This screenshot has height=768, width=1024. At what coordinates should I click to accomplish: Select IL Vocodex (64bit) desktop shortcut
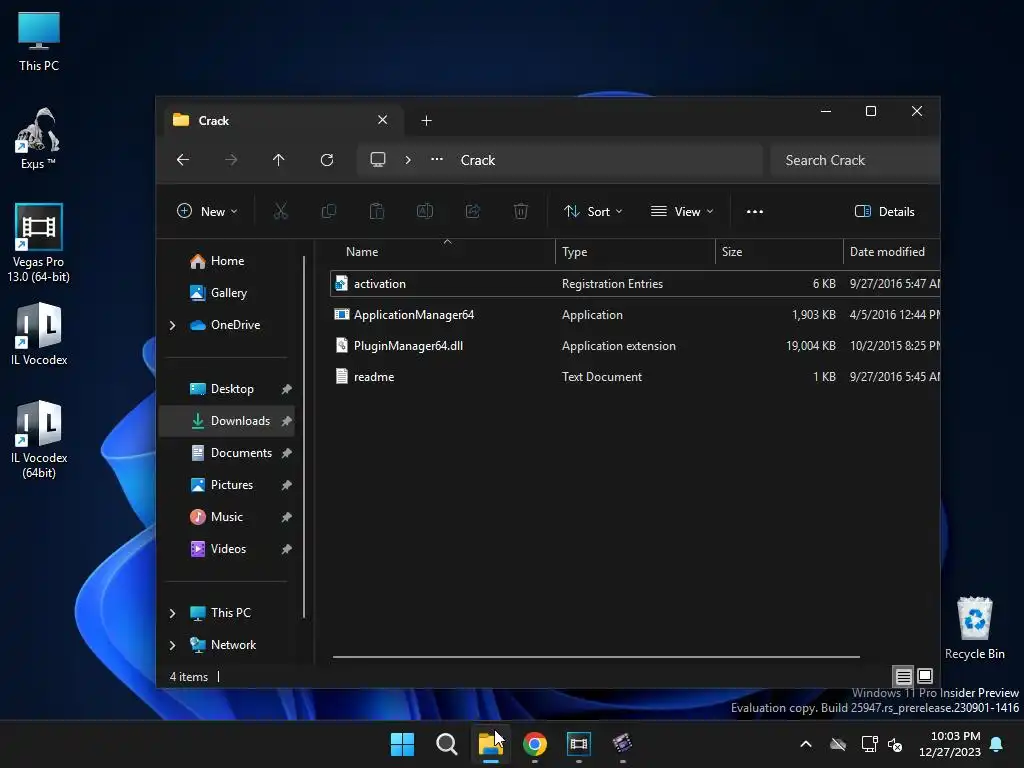(39, 440)
